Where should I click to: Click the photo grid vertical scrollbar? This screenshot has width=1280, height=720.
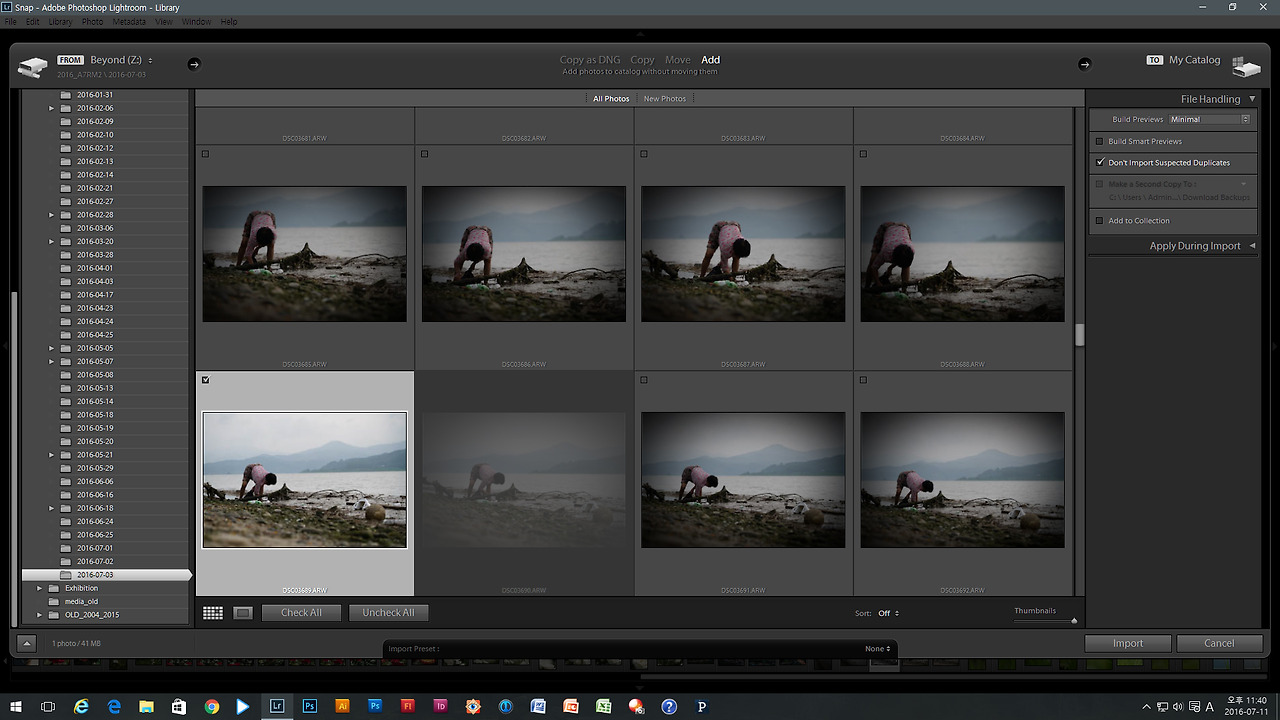1080,335
